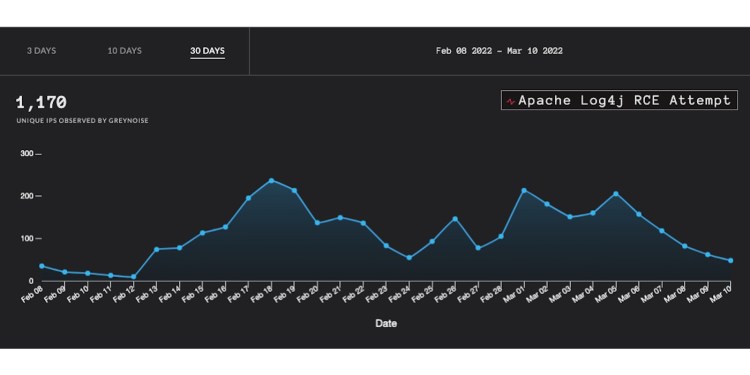This screenshot has width=750, height=375.
Task: Click the Feb 19 data point
Action: tap(294, 190)
